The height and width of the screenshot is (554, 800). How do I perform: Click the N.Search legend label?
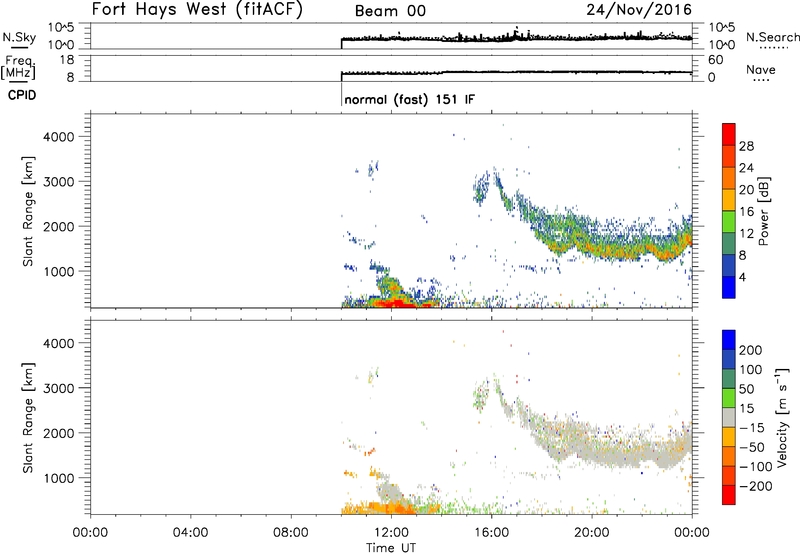click(772, 37)
